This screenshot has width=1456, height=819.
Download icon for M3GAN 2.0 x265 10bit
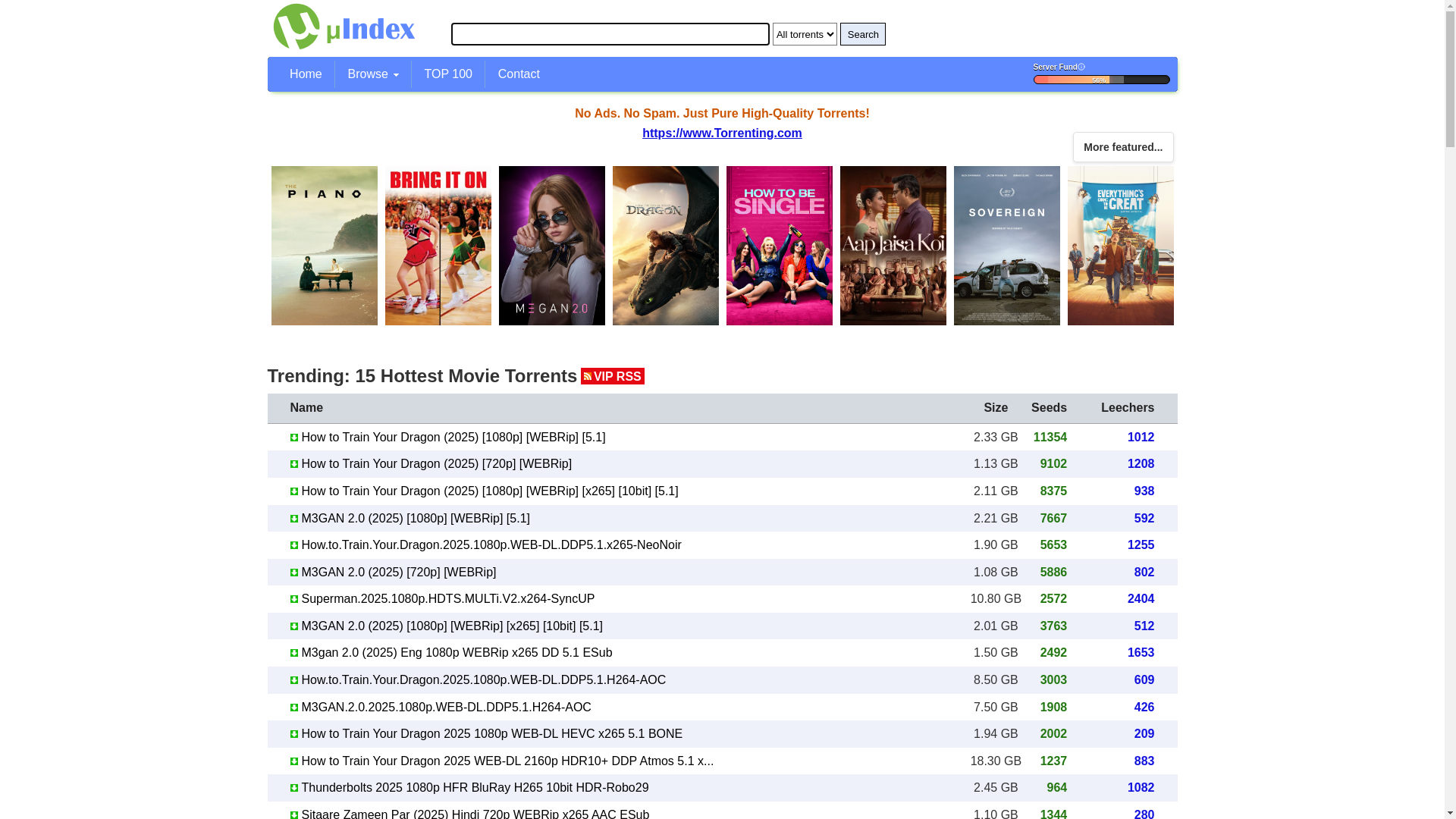pos(294,626)
